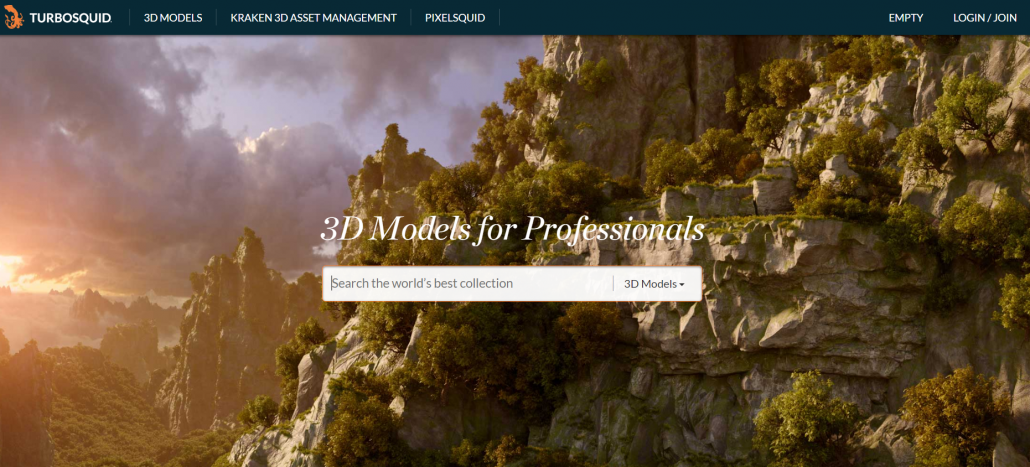Image resolution: width=1030 pixels, height=467 pixels.
Task: Focus the search collection input field
Action: (469, 284)
